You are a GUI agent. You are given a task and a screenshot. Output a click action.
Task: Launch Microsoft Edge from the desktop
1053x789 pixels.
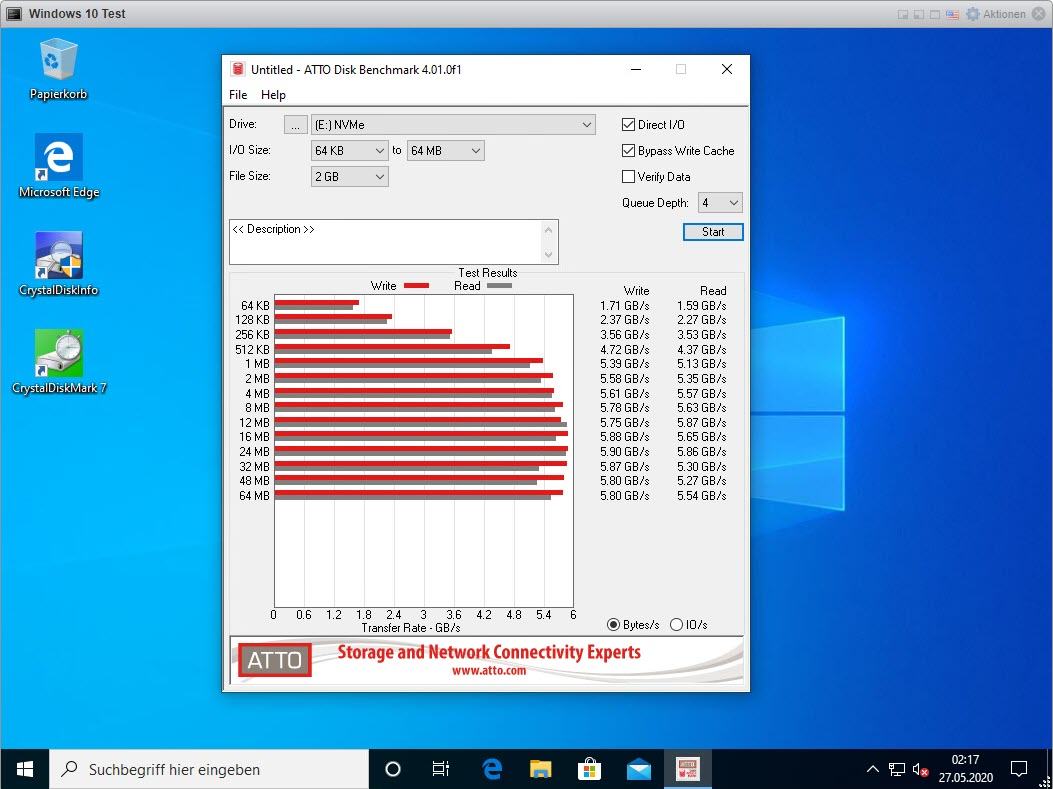point(58,167)
